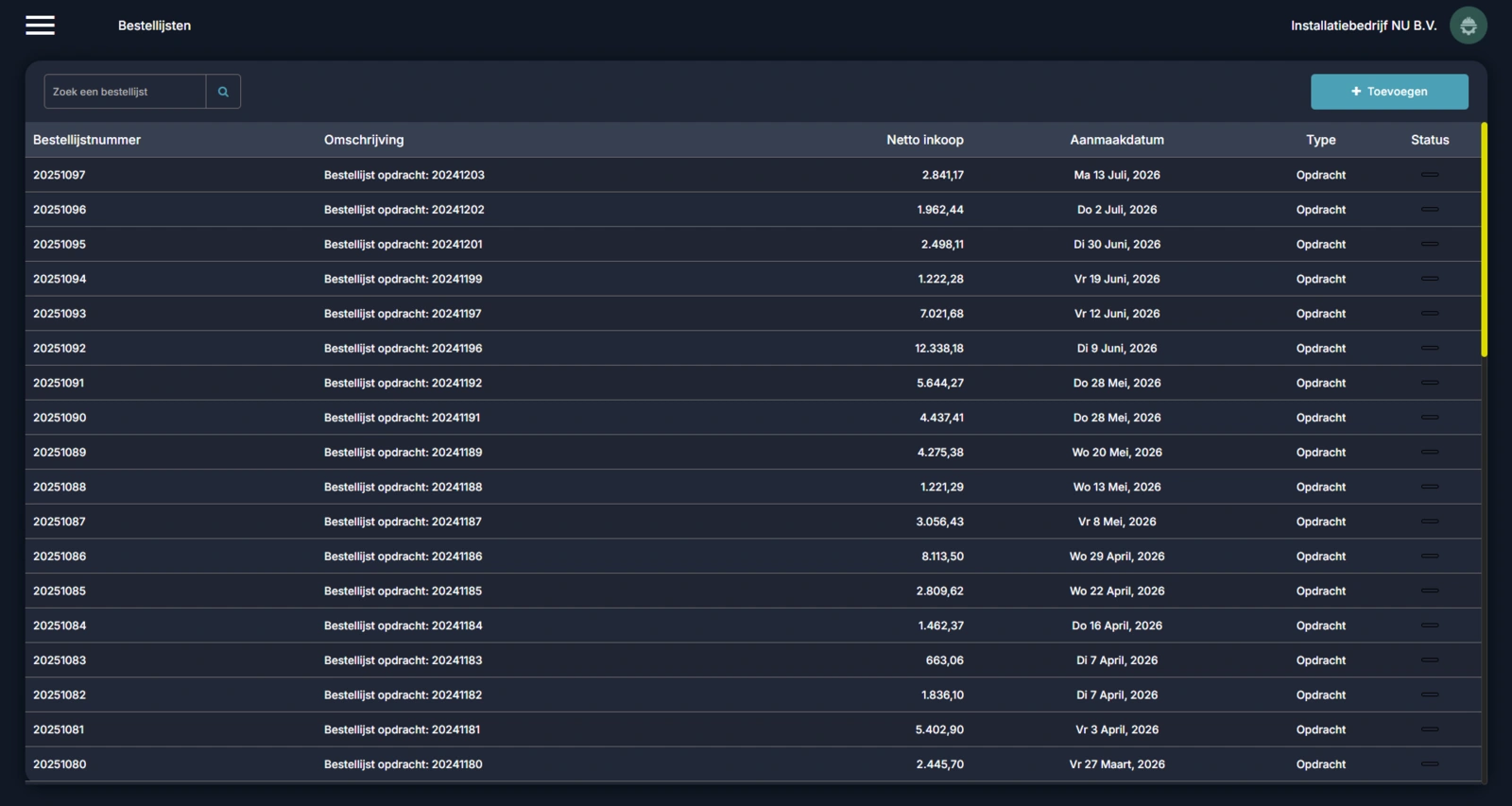Click the status indicator for 20251088
Viewport: 1512px width, 806px height.
tap(1430, 487)
